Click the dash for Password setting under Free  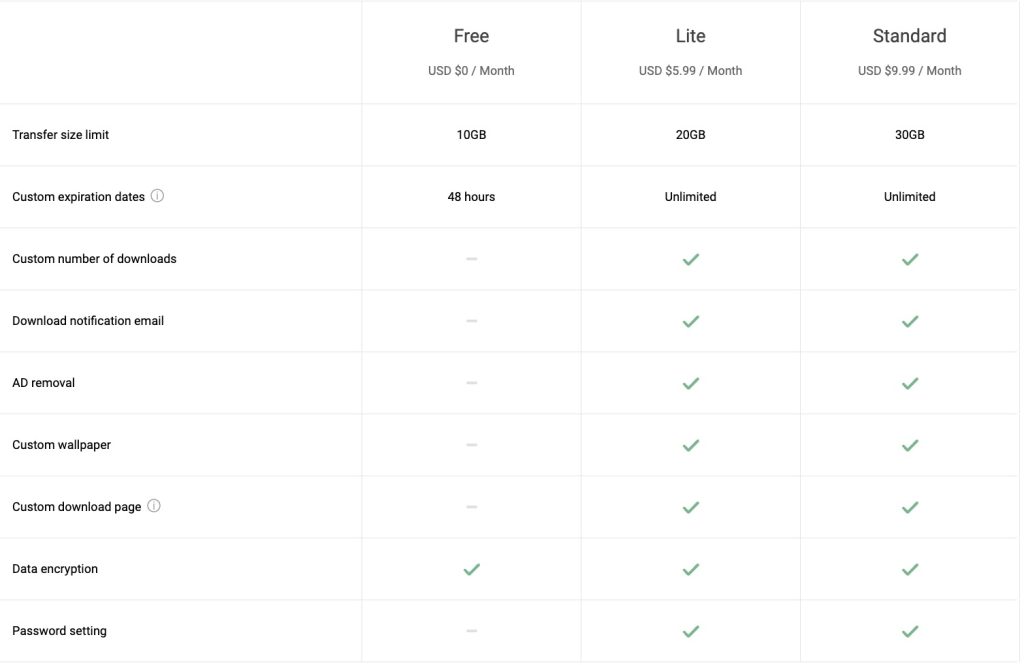(470, 631)
